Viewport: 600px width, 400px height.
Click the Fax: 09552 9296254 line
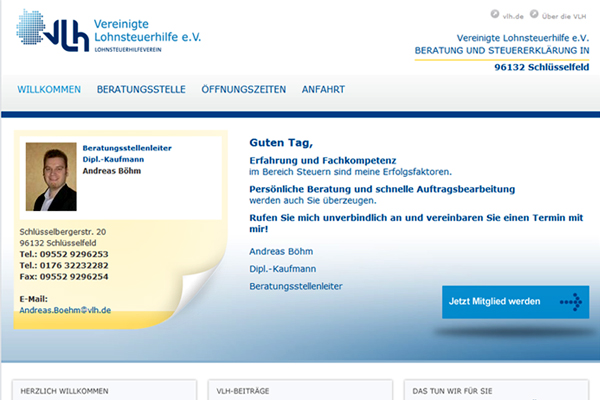[x=64, y=277]
